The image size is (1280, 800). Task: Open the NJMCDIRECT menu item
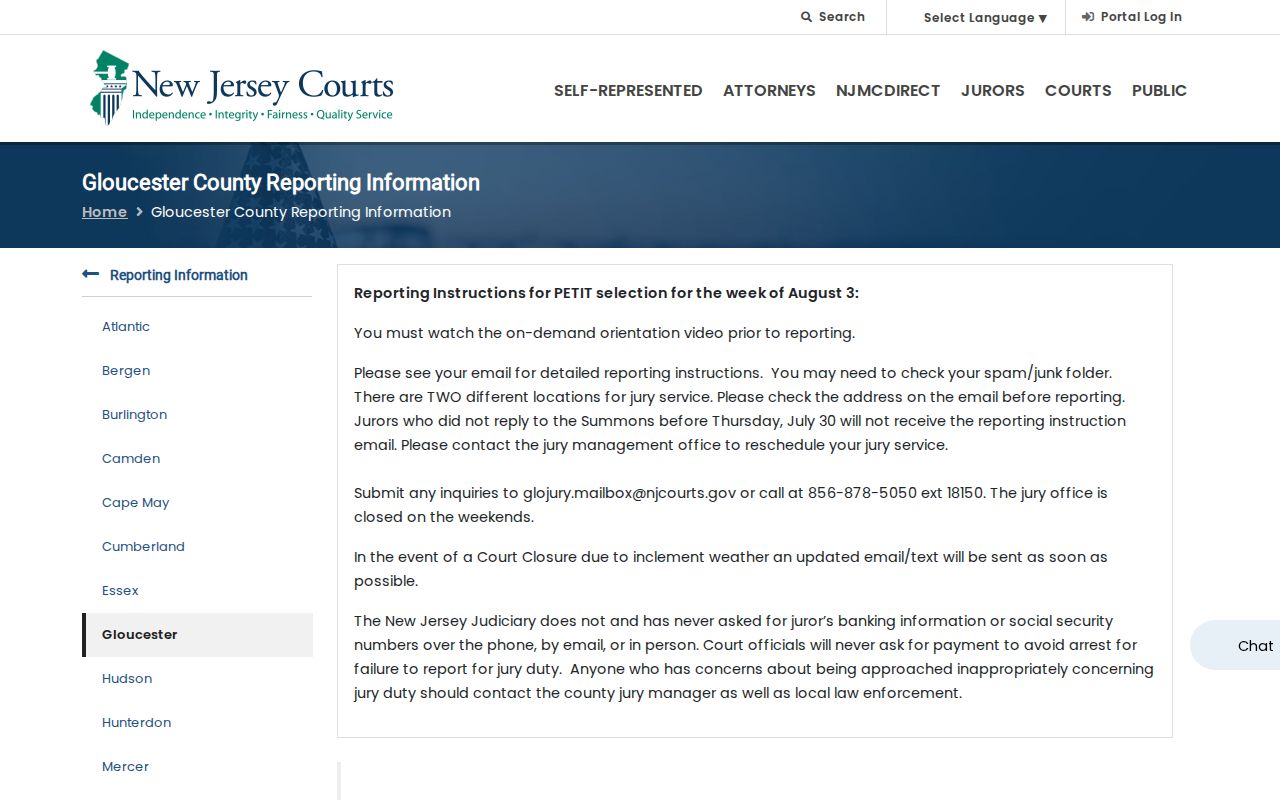pyautogui.click(x=888, y=90)
